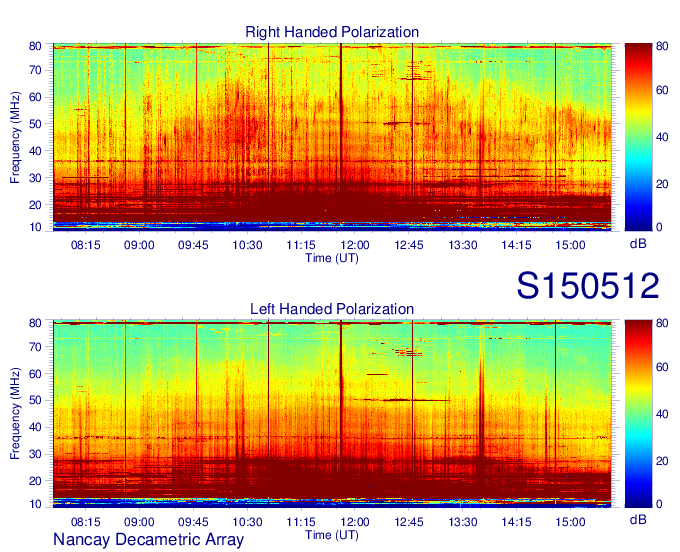This screenshot has height=552, width=680.
Task: Click the 15:00 tick label of the top plot
Action: pyautogui.click(x=570, y=245)
